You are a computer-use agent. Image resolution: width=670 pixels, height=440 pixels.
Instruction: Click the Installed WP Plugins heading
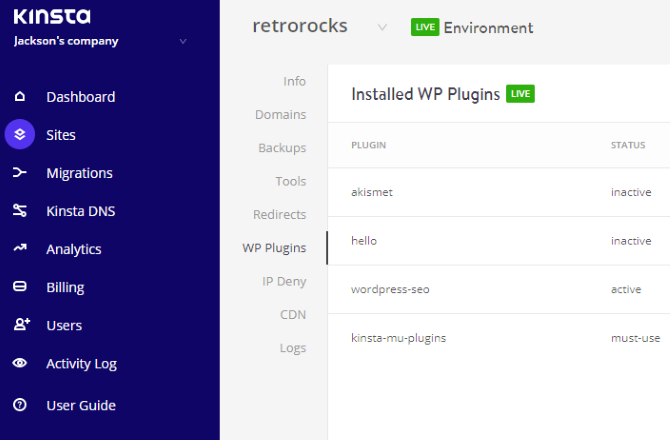(x=426, y=94)
